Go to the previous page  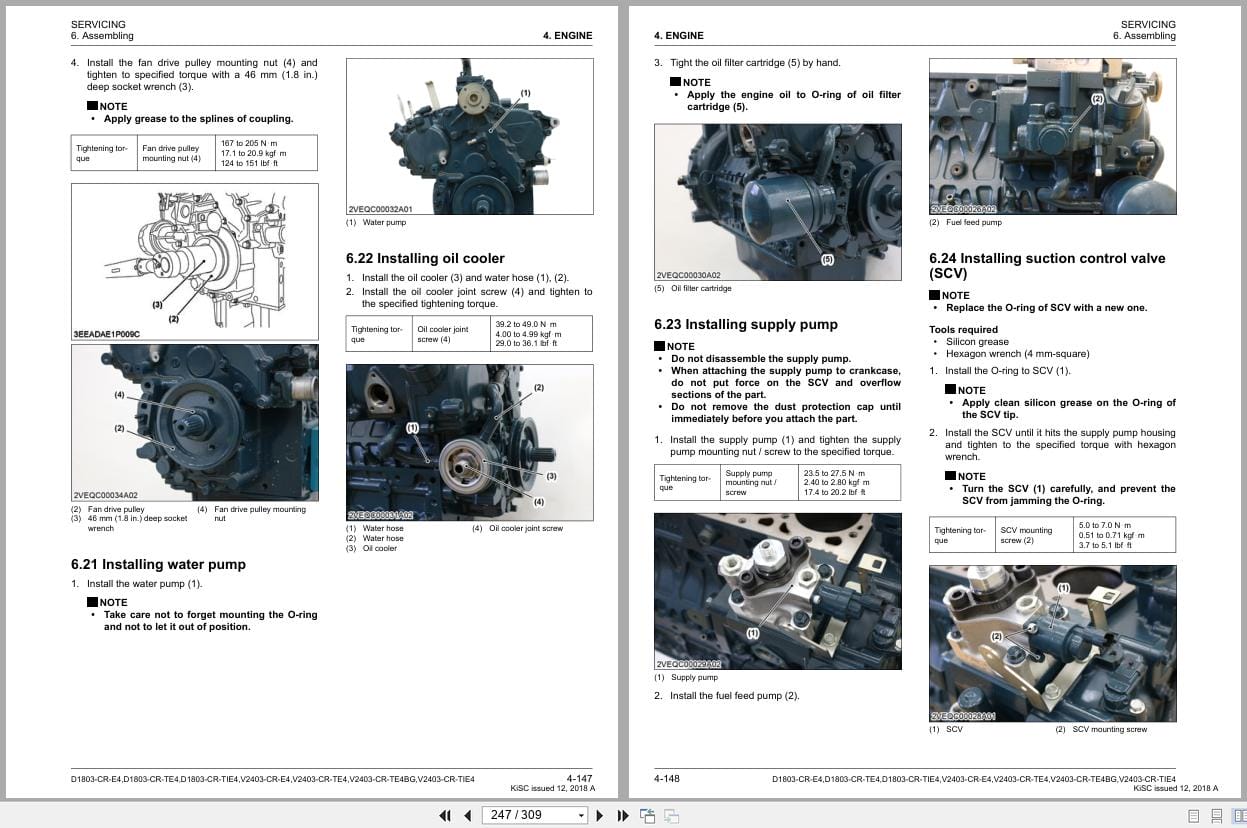[467, 815]
